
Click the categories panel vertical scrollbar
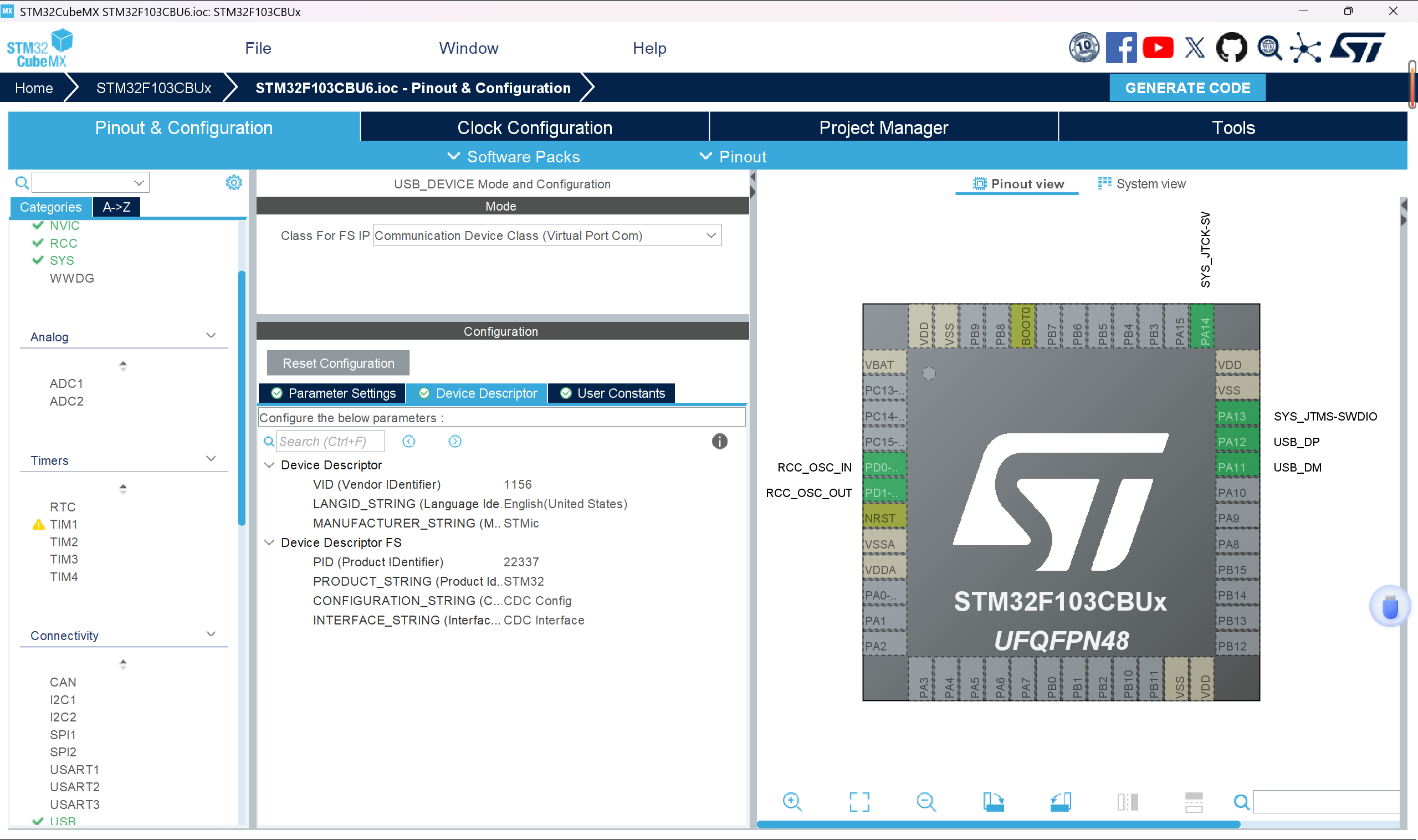coord(242,398)
